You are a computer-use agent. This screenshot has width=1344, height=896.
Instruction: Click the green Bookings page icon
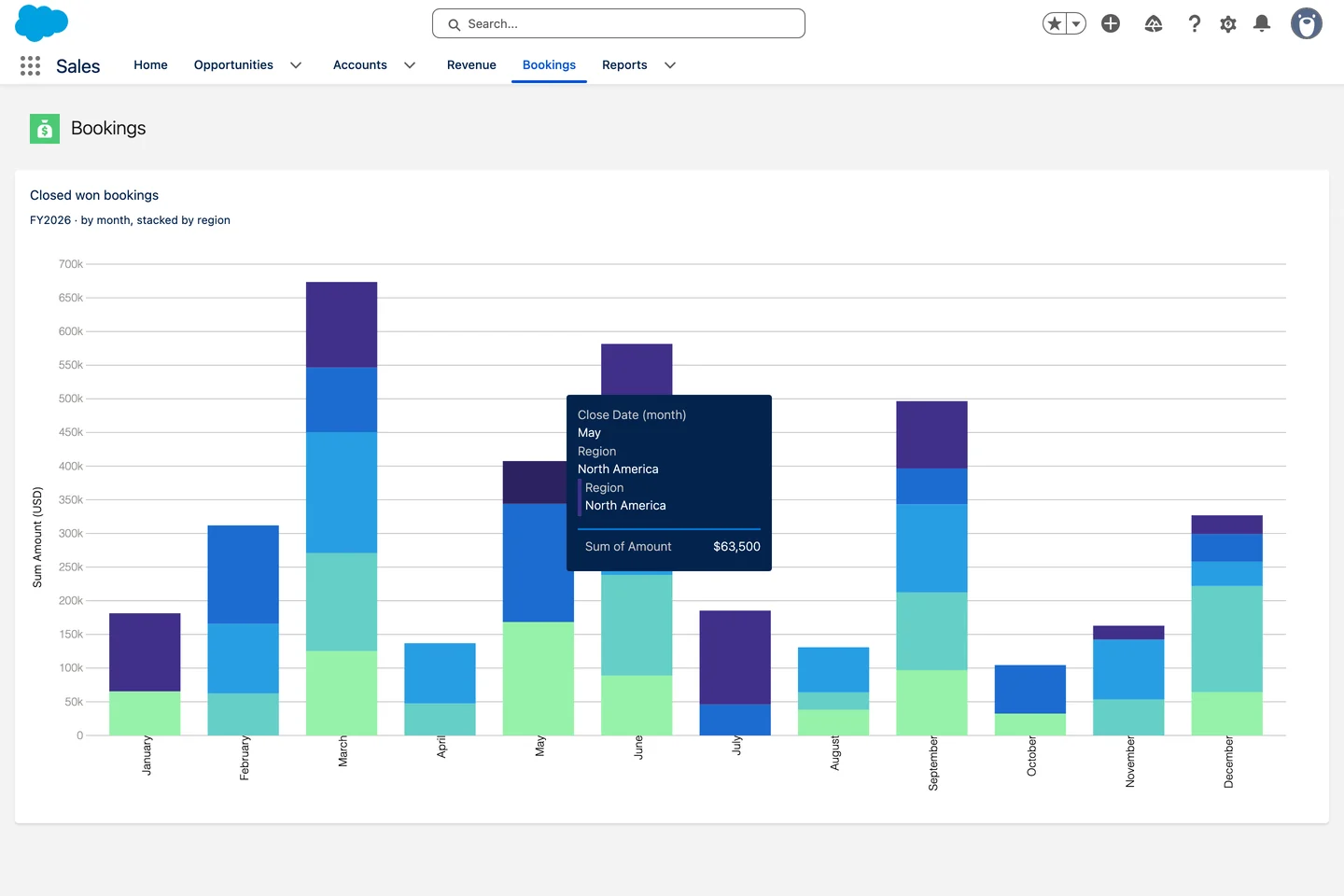coord(45,129)
